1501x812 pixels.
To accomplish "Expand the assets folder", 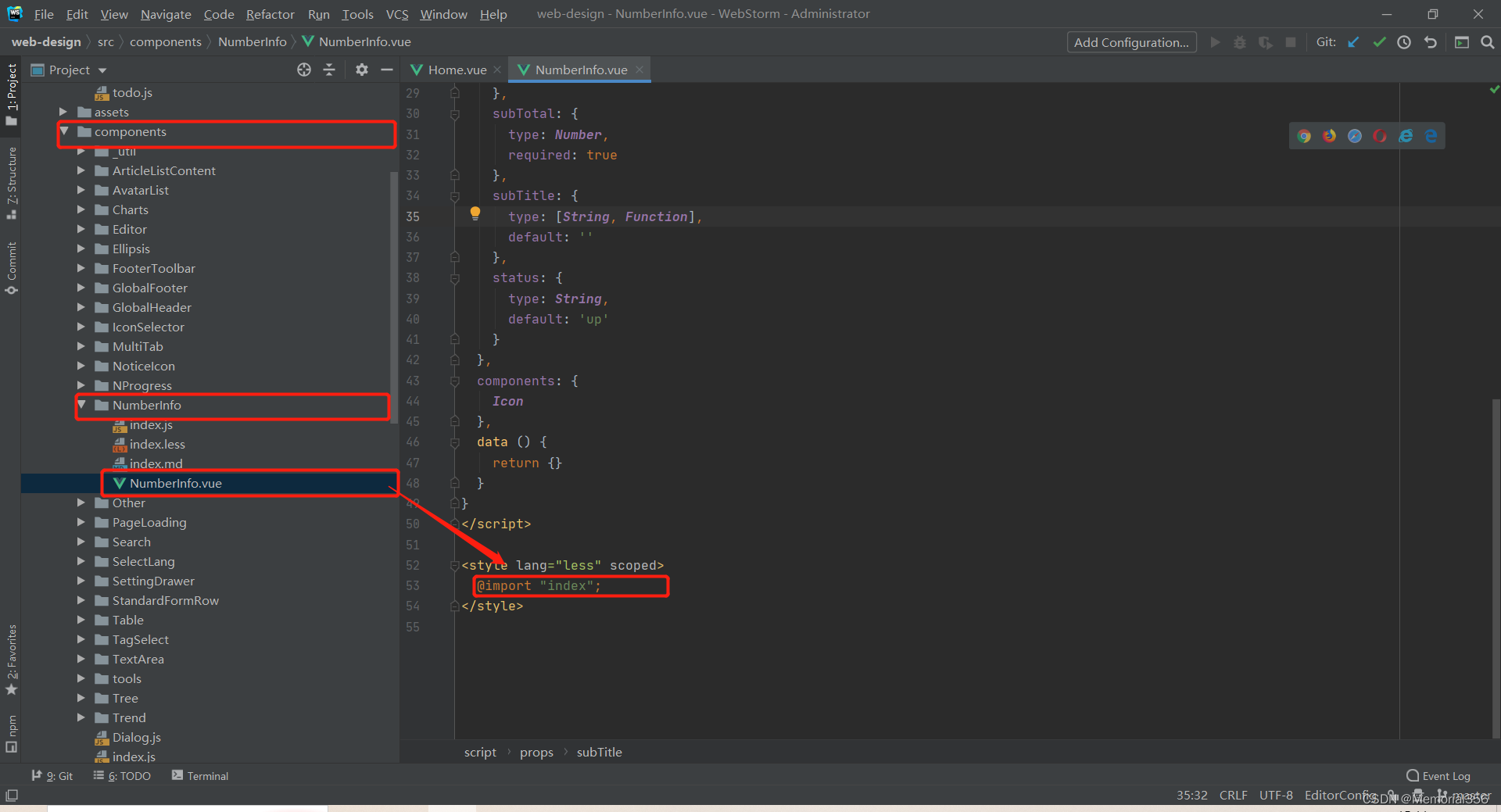I will click(63, 112).
